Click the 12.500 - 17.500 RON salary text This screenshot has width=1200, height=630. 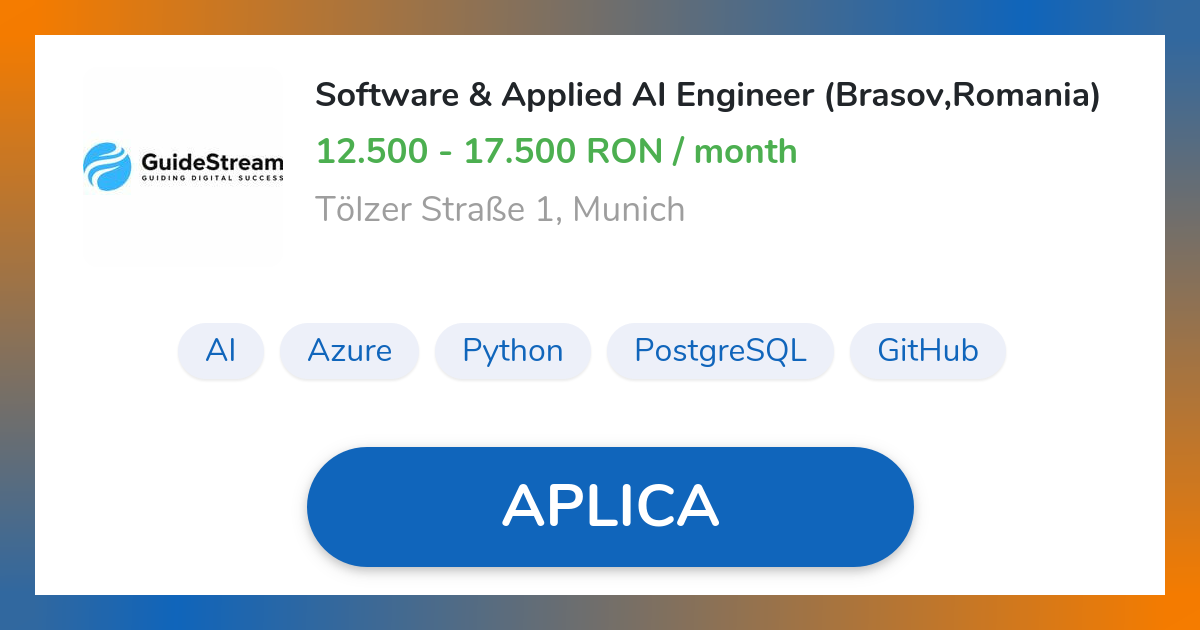click(x=489, y=152)
